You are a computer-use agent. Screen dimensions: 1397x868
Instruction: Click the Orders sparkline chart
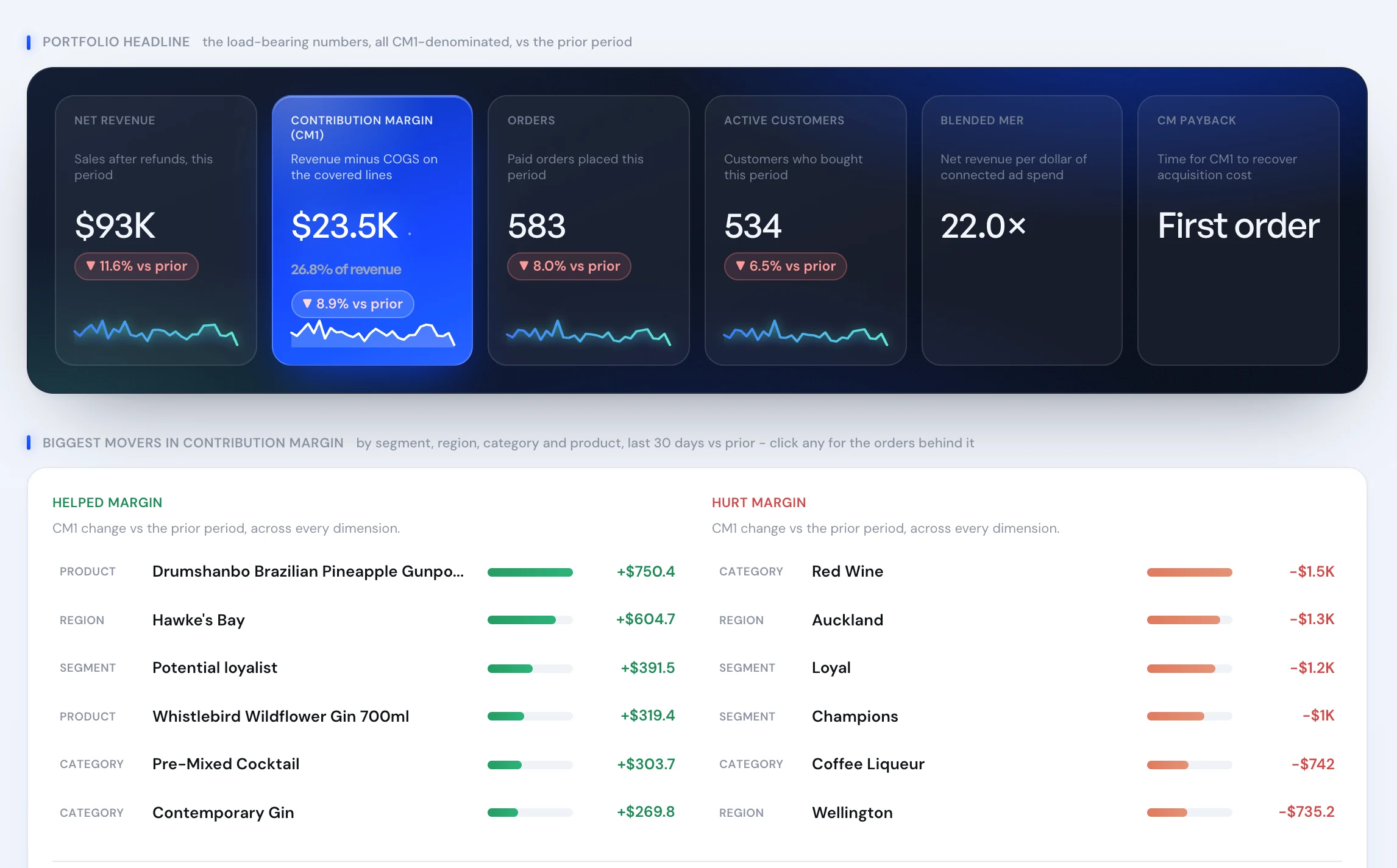pos(589,332)
